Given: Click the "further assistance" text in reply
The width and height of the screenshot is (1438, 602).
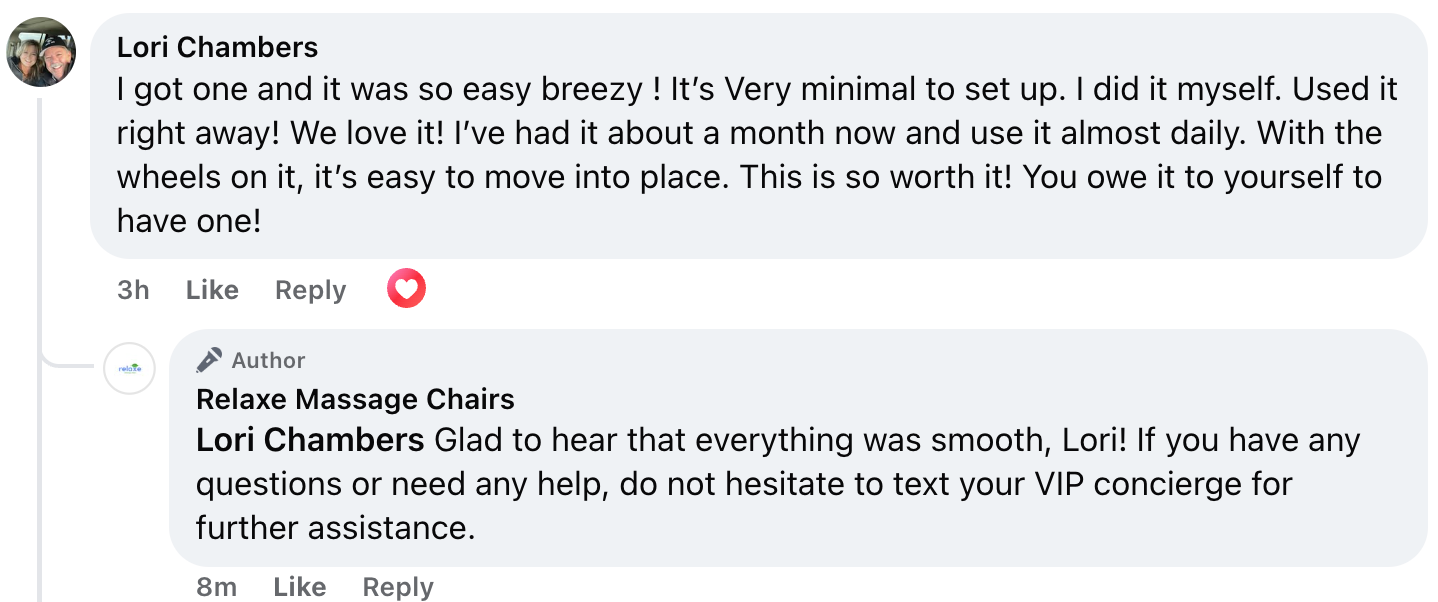Looking at the screenshot, I should (x=334, y=528).
